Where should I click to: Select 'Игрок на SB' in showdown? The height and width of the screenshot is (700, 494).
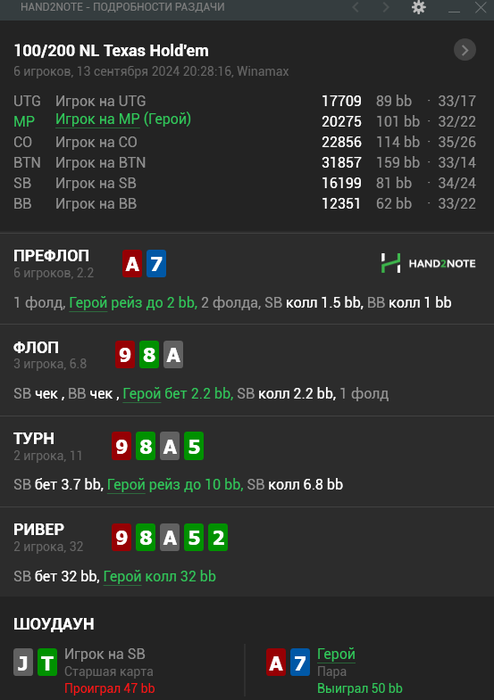click(105, 654)
